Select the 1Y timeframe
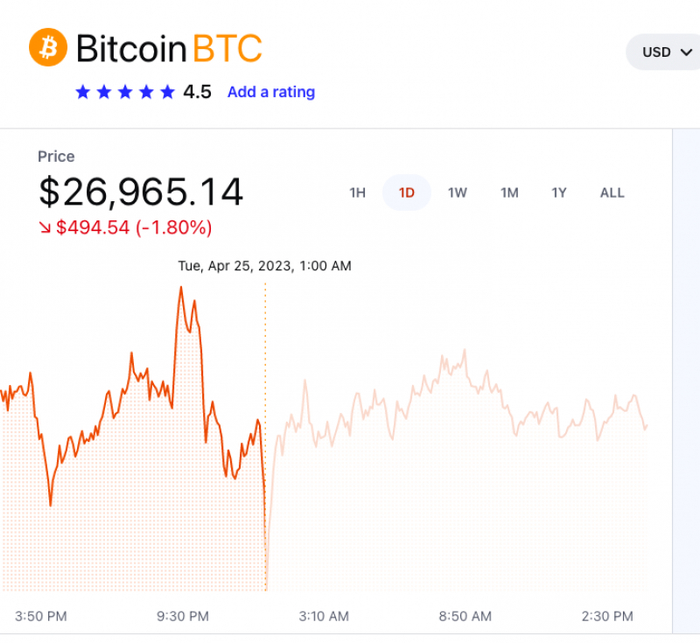The height and width of the screenshot is (643, 700). 559,193
